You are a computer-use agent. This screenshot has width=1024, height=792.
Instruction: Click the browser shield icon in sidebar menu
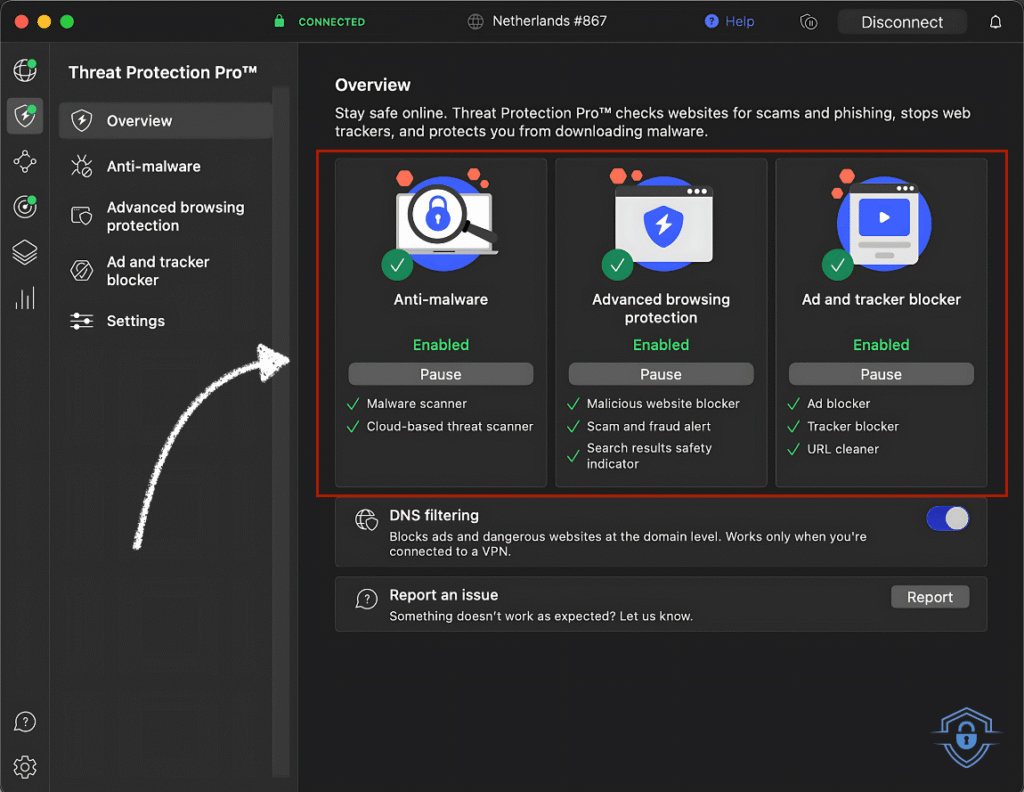(82, 215)
